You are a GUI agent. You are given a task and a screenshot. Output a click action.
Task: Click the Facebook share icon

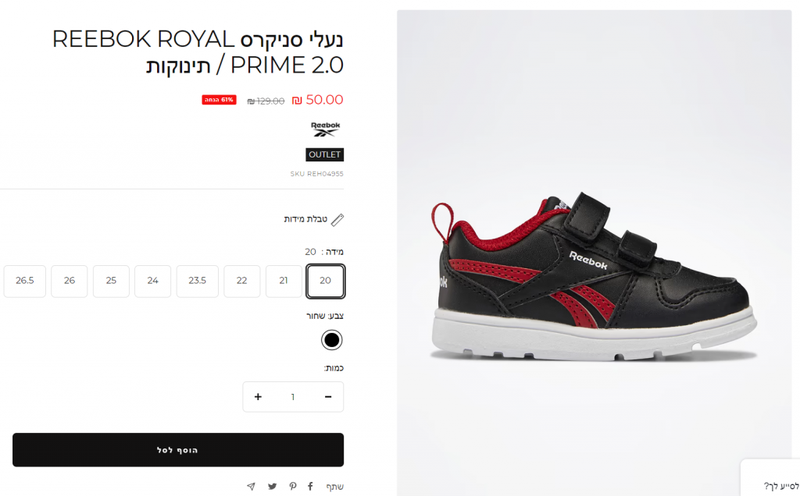pyautogui.click(x=310, y=486)
